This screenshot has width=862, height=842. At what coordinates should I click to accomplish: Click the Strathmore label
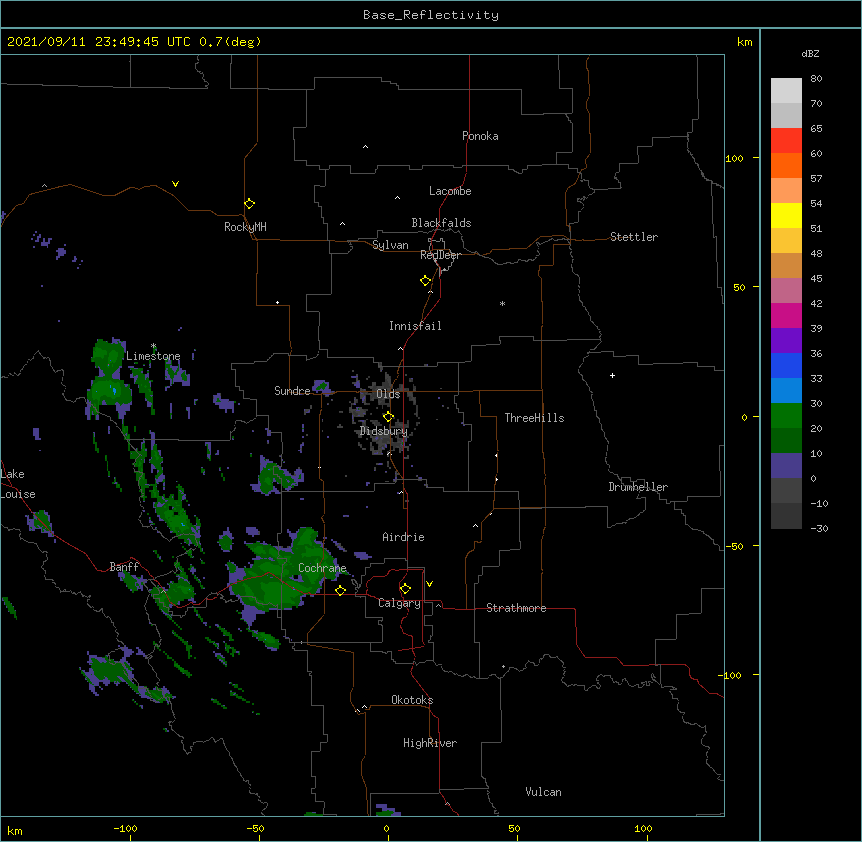click(516, 608)
